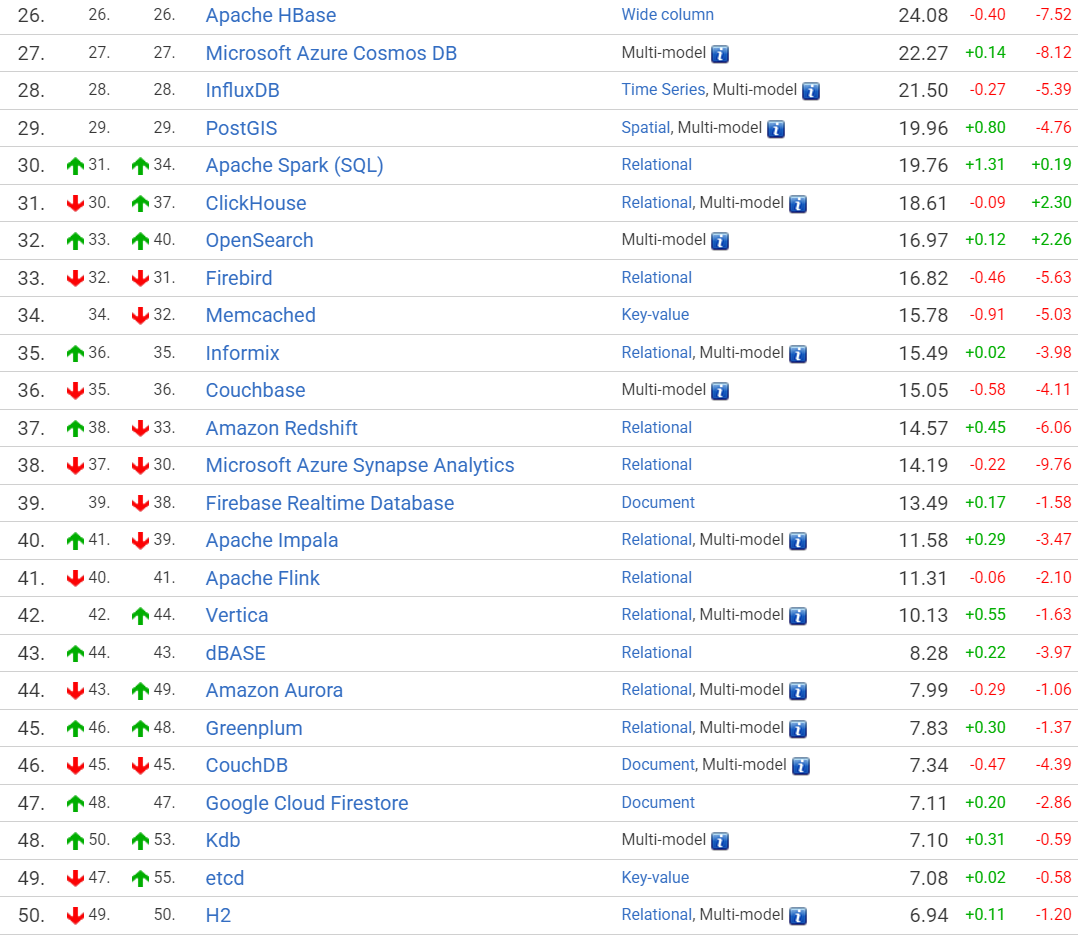The height and width of the screenshot is (937, 1081).
Task: Open the Apache Impala link
Action: (x=272, y=541)
